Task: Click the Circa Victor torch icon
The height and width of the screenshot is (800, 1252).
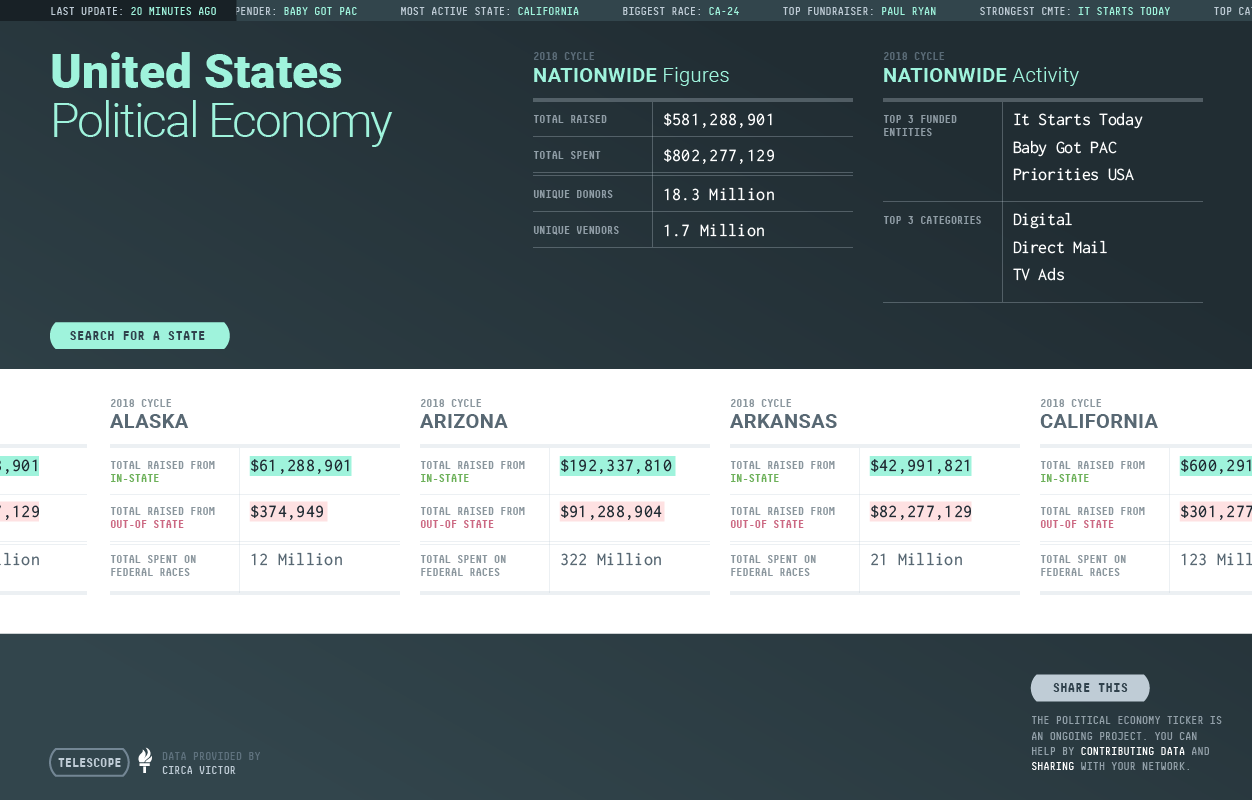Action: pyautogui.click(x=145, y=761)
